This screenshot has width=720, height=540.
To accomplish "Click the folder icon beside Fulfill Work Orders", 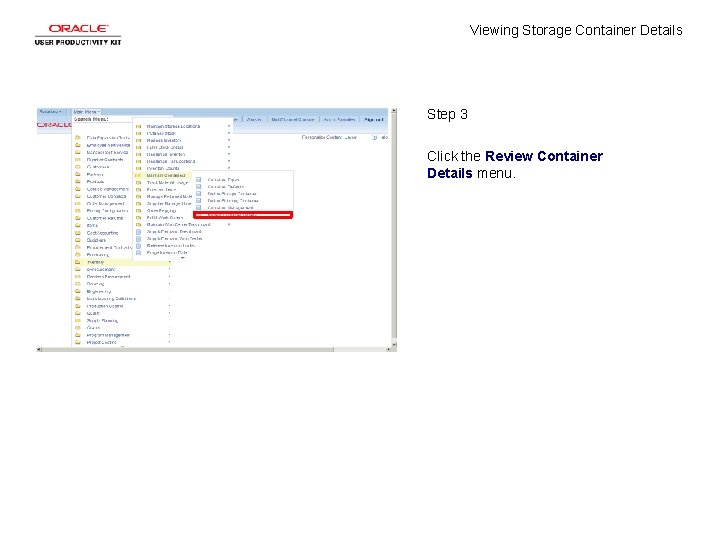I will [x=138, y=218].
